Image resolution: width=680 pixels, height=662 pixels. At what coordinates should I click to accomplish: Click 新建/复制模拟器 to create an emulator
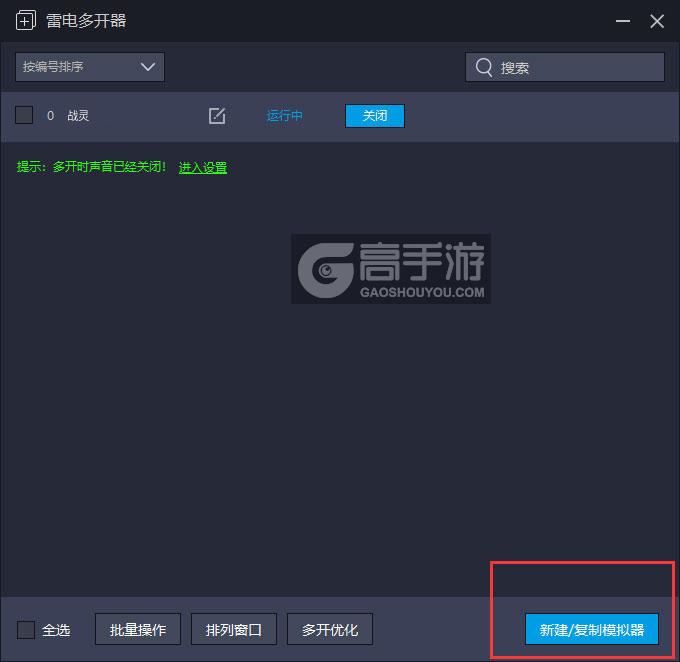pyautogui.click(x=592, y=629)
